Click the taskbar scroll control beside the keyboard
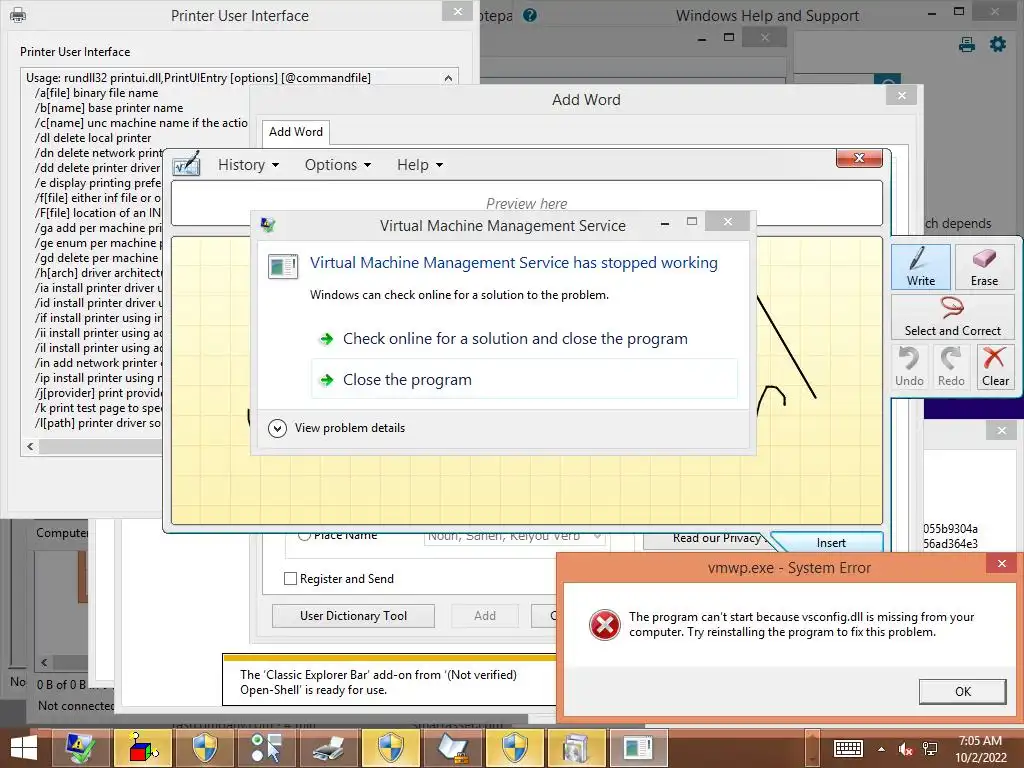 812,748
